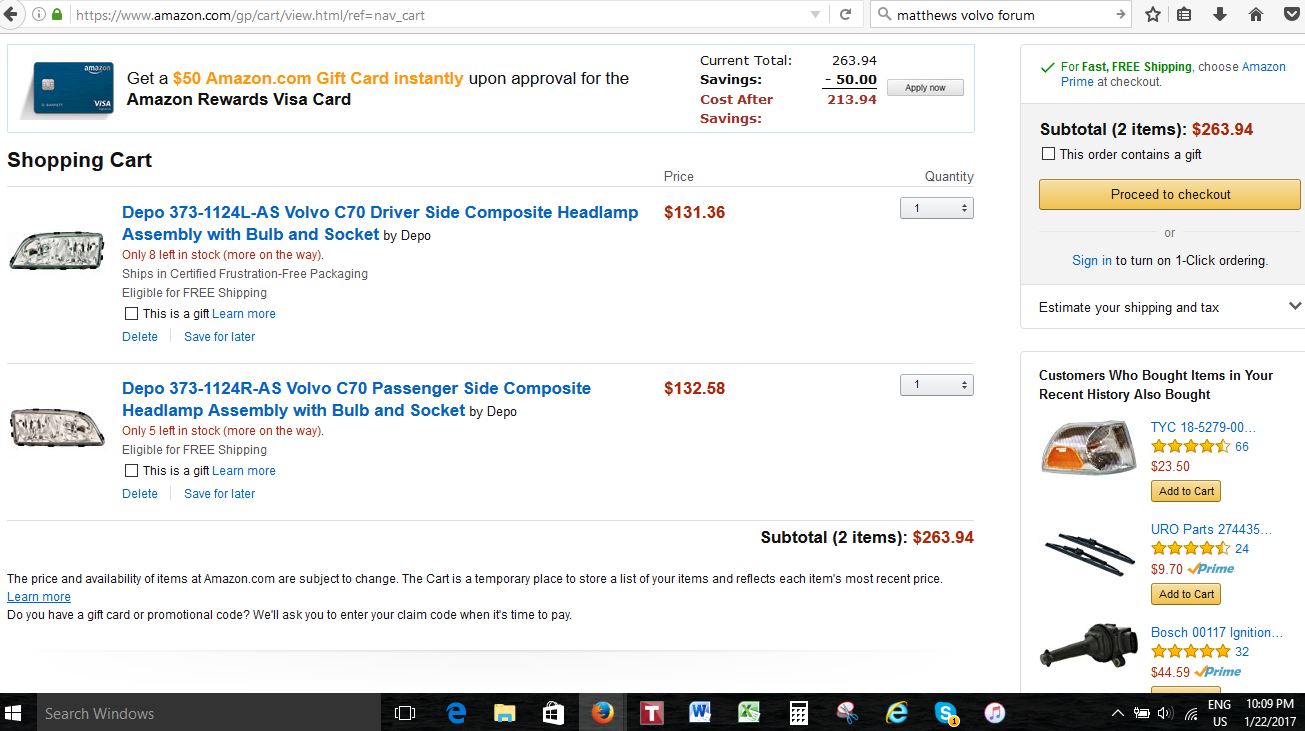Click the Proceed to checkout button
Image resolution: width=1305 pixels, height=731 pixels.
click(1169, 194)
